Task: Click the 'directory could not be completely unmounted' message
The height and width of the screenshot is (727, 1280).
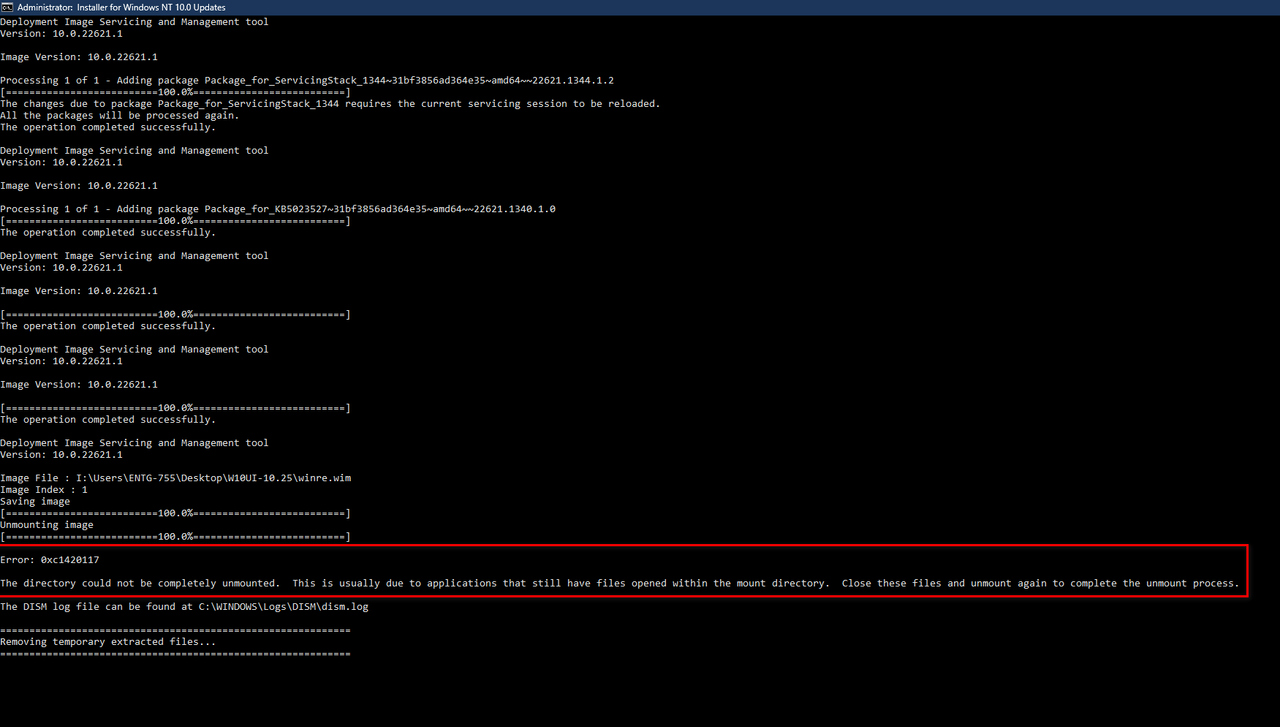Action: (x=619, y=583)
